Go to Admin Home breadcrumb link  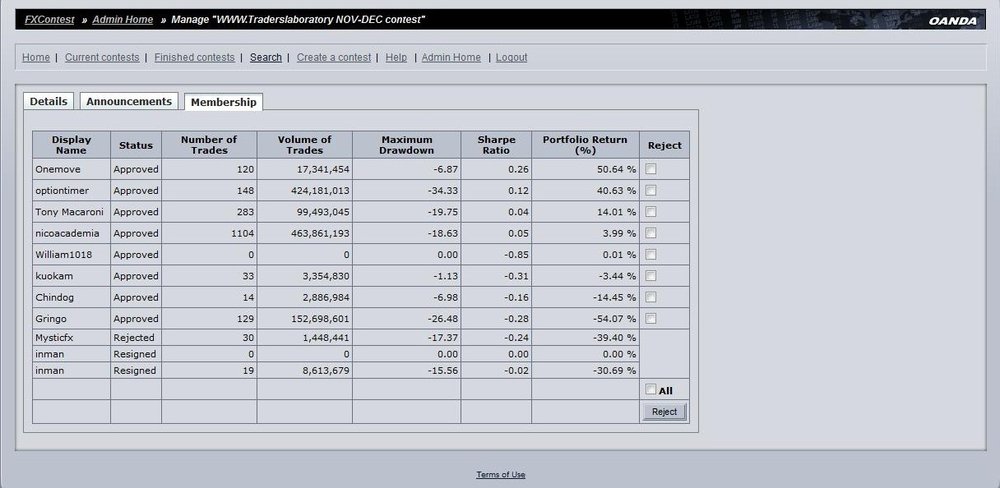click(x=122, y=20)
